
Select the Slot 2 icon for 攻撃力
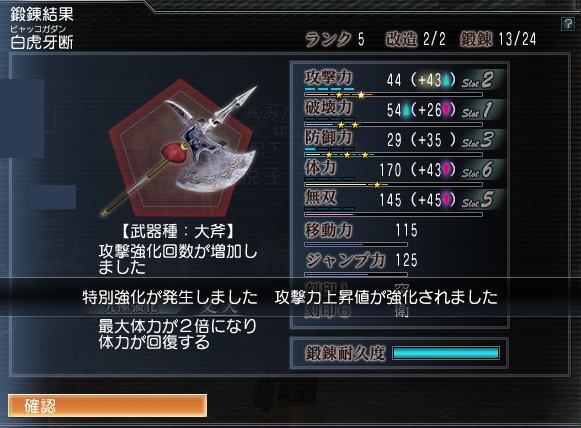point(478,80)
